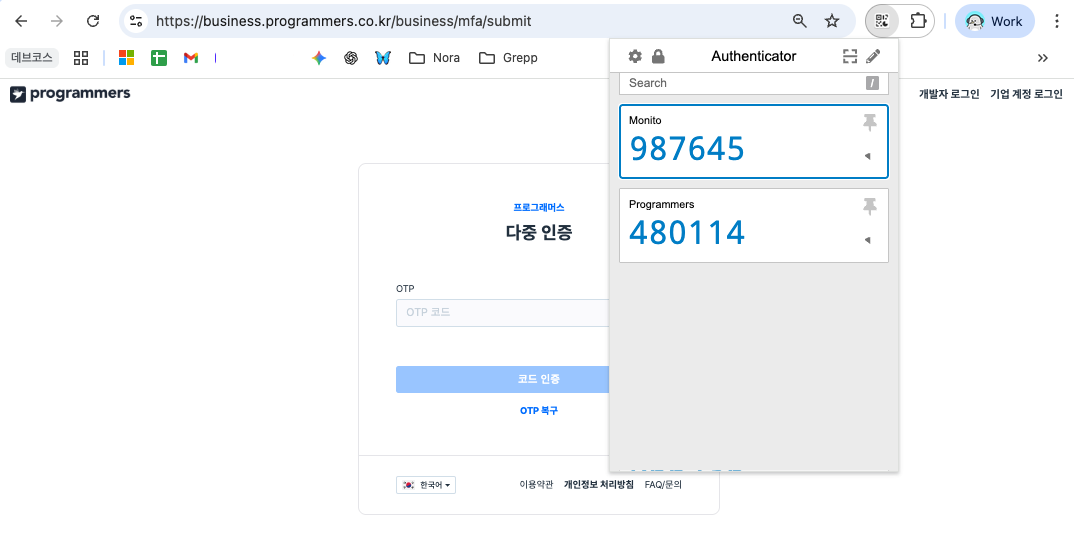Open the Nora bookmarks folder
1074x546 pixels.
pyautogui.click(x=434, y=58)
